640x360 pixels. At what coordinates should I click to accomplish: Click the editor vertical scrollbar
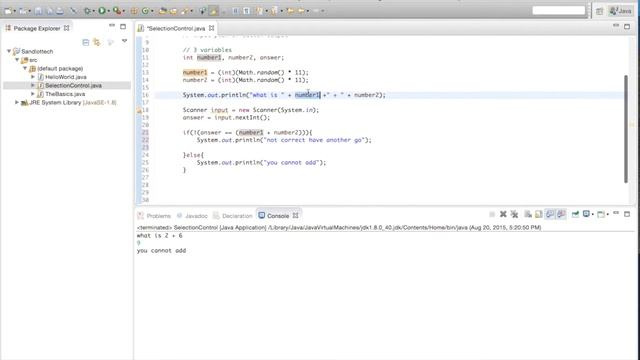click(626, 129)
